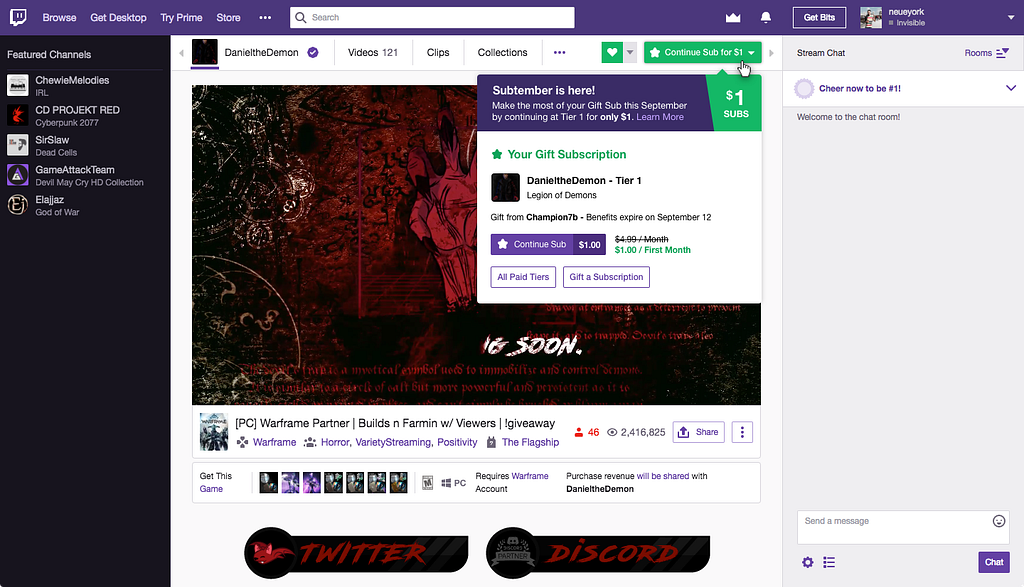Click the viewer count icon 46
Image resolution: width=1024 pixels, height=587 pixels.
[579, 432]
